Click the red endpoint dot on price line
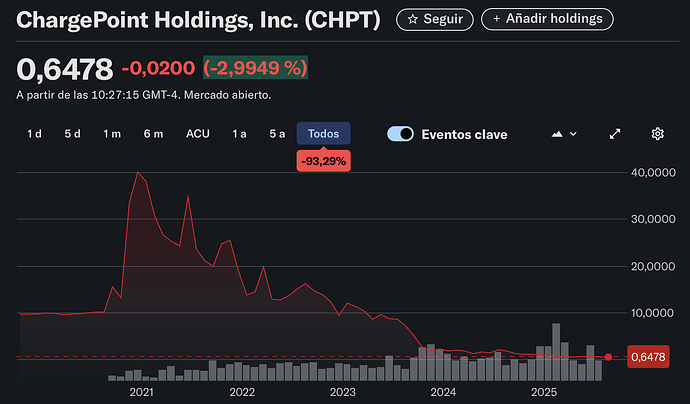Viewport: 690px width, 404px height. point(608,357)
